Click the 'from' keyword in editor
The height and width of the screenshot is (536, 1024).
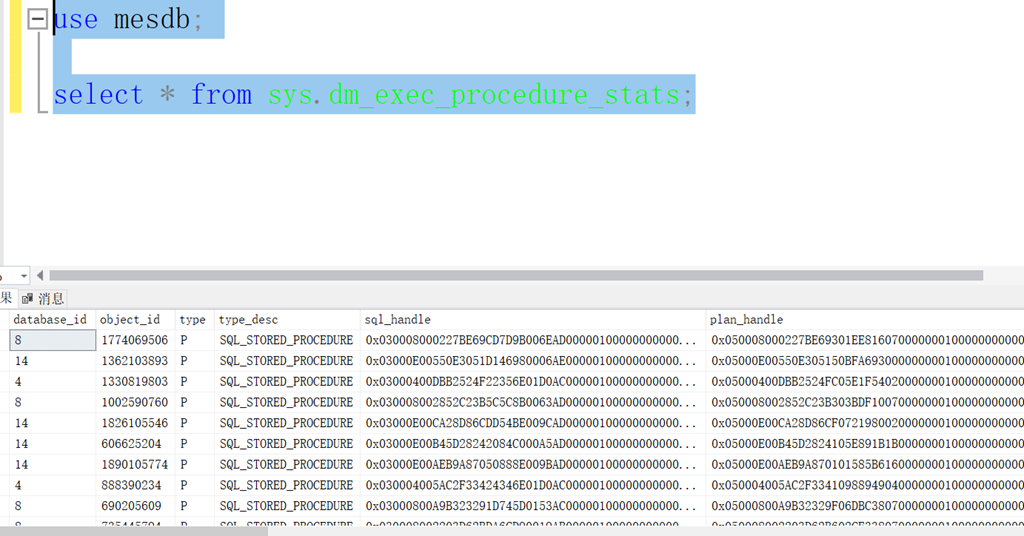pos(221,95)
